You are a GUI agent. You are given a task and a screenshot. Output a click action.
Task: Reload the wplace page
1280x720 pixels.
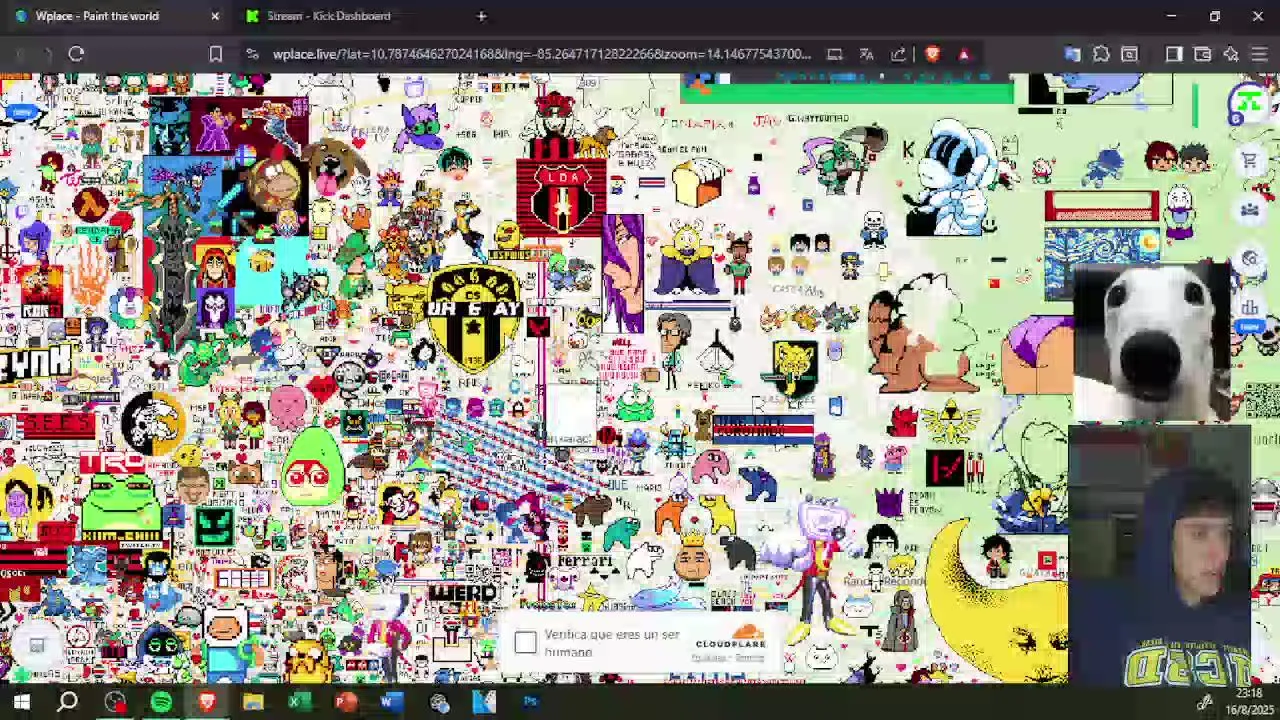coord(76,54)
